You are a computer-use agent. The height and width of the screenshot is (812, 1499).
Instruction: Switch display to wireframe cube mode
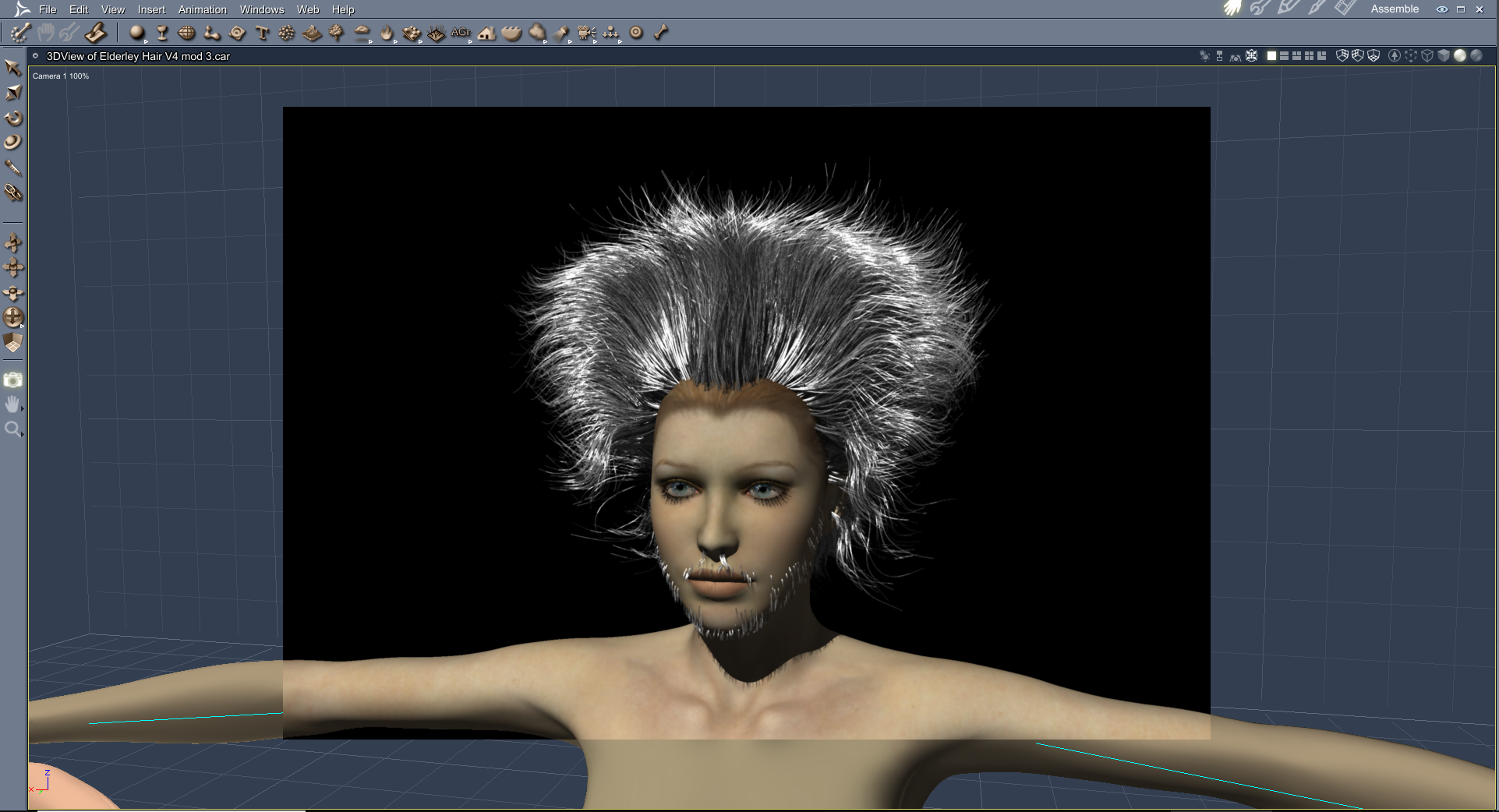pyautogui.click(x=1427, y=56)
